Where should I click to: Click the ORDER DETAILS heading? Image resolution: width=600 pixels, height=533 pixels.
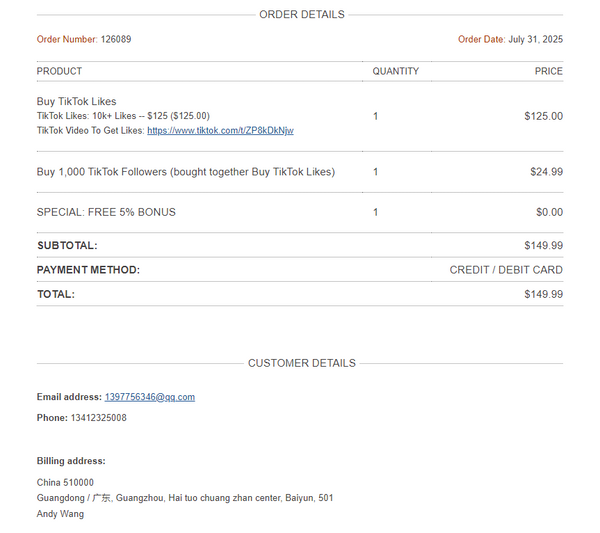[302, 15]
